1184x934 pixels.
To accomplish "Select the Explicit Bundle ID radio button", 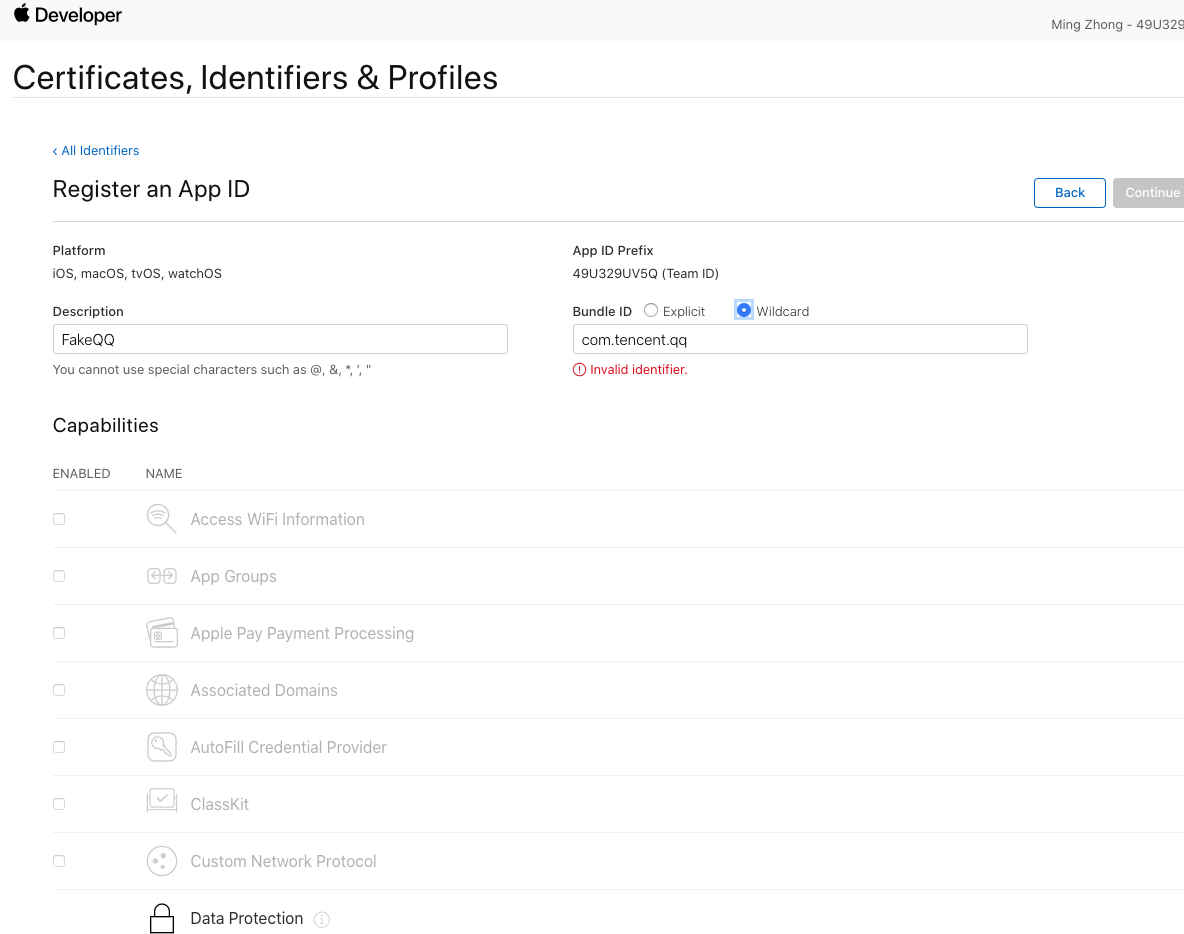I will point(651,311).
